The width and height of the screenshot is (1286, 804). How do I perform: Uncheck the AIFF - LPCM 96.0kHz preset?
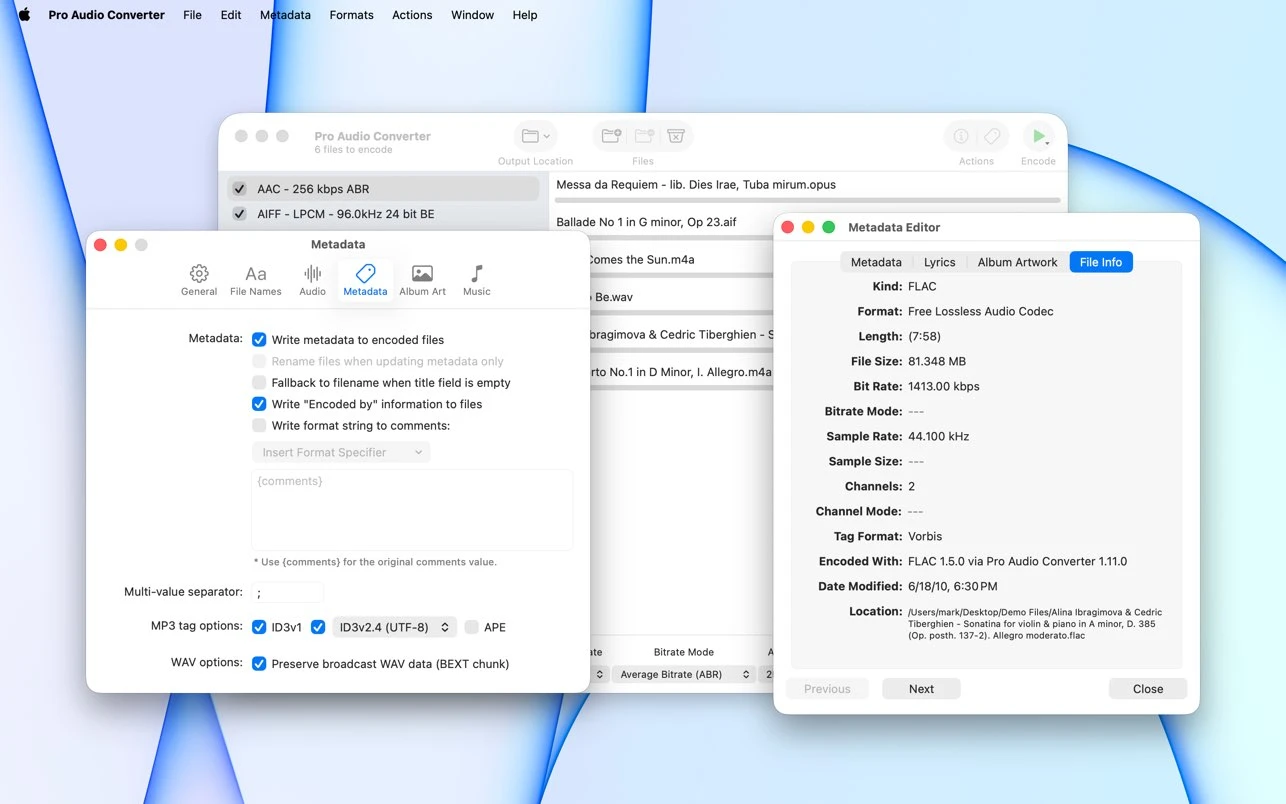[x=239, y=214]
